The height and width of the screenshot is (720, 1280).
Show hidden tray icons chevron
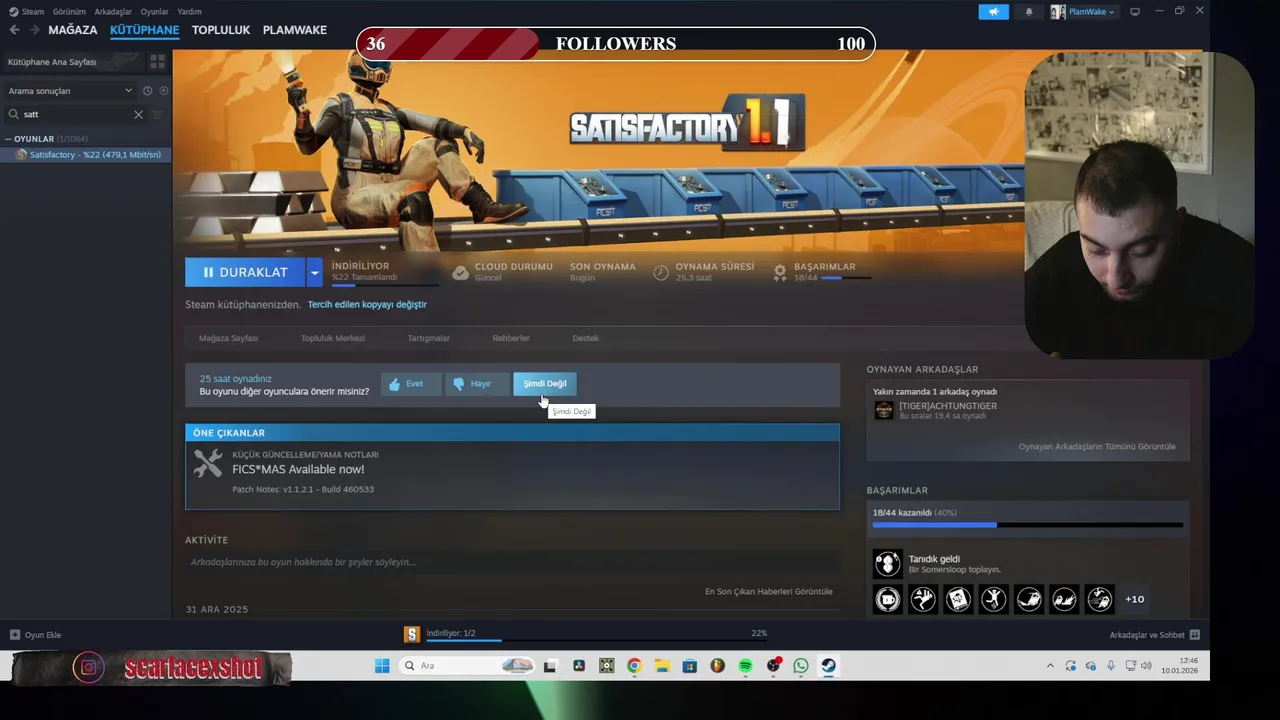point(1050,666)
